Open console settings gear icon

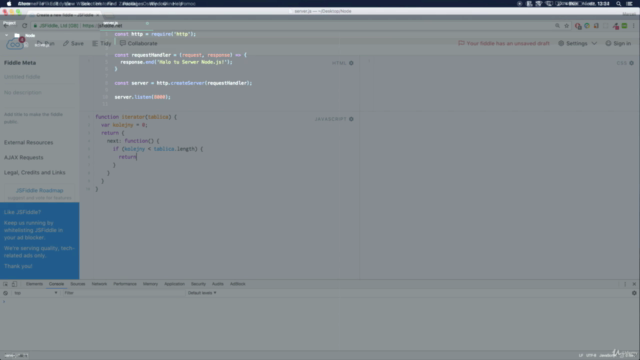(x=634, y=293)
